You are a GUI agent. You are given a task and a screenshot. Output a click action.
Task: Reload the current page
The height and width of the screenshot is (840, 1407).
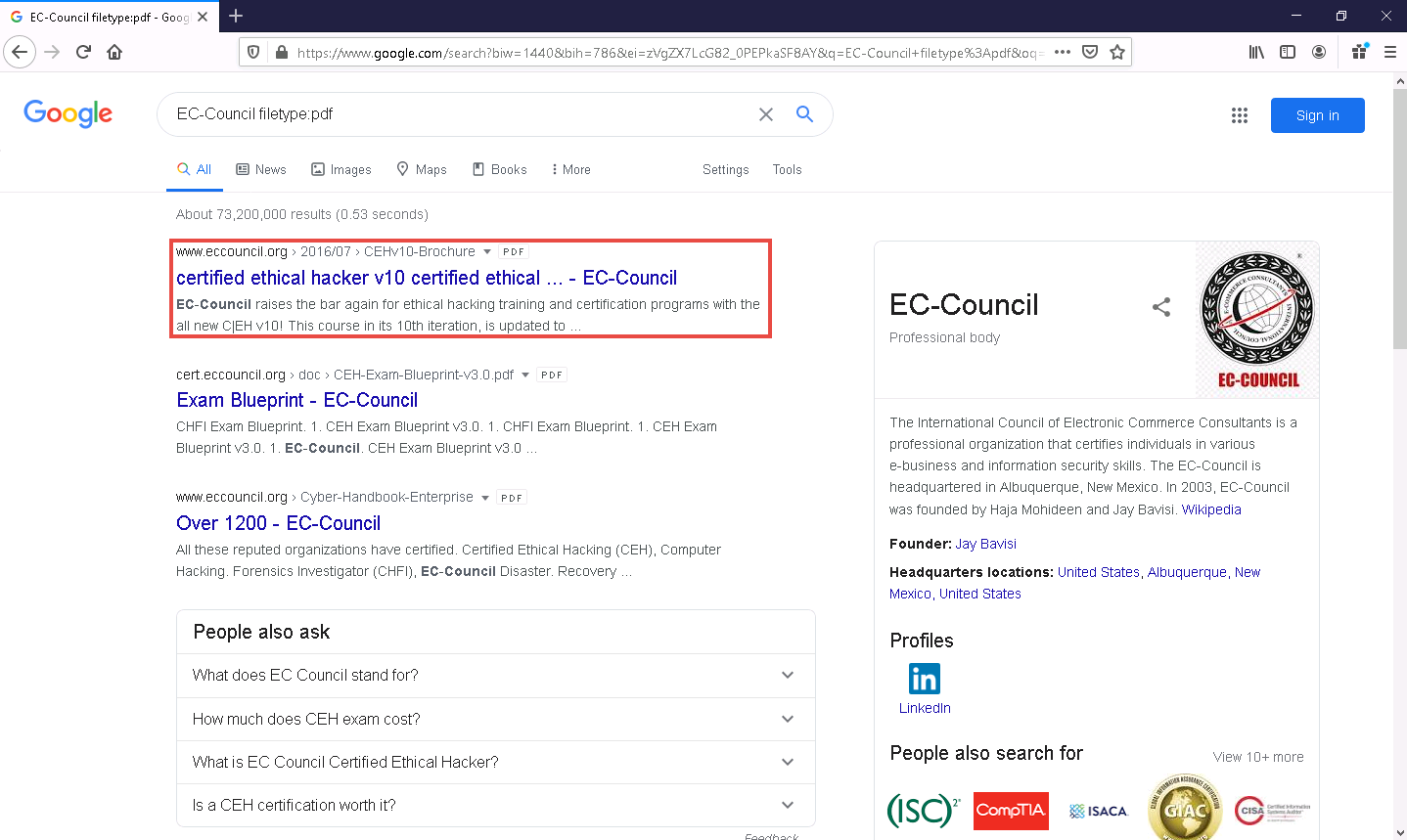[83, 52]
